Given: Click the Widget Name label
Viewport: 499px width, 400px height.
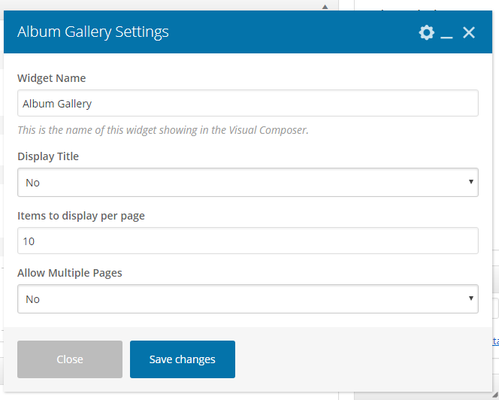Looking at the screenshot, I should pyautogui.click(x=52, y=78).
